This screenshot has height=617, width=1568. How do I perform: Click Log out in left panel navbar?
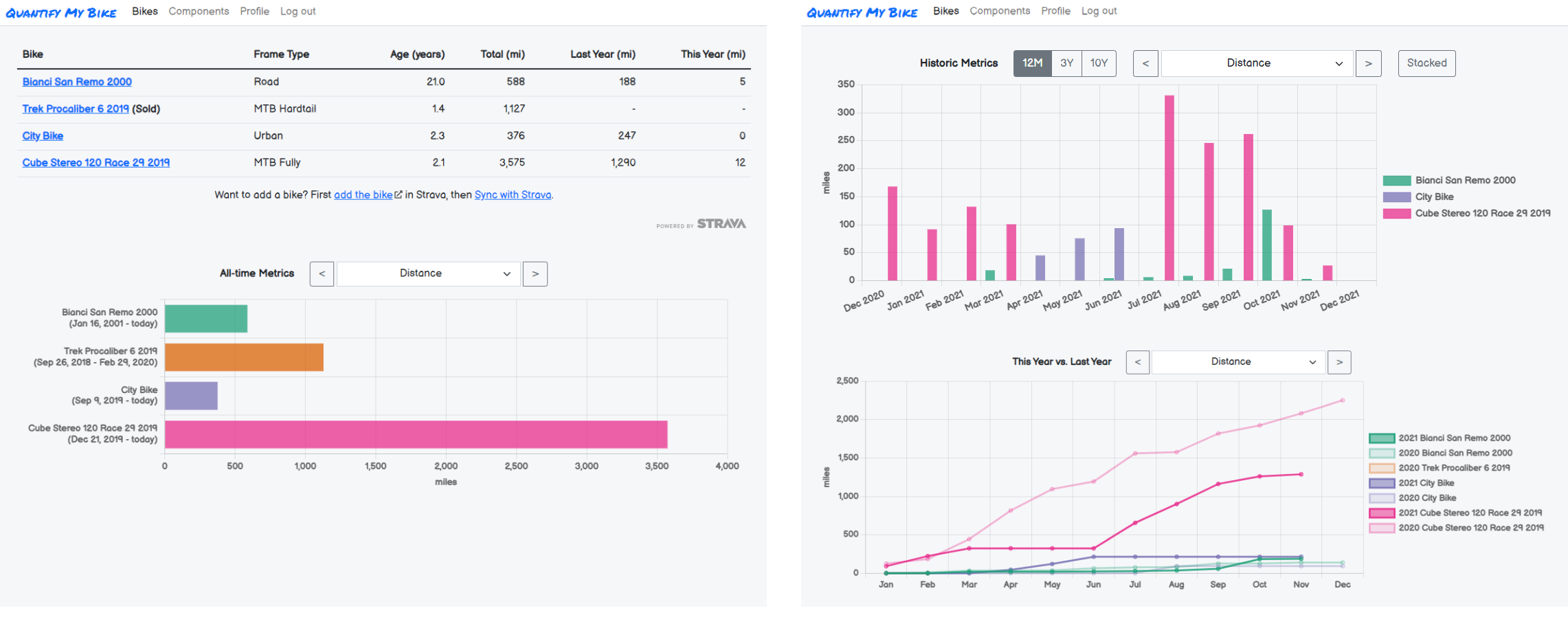(298, 12)
